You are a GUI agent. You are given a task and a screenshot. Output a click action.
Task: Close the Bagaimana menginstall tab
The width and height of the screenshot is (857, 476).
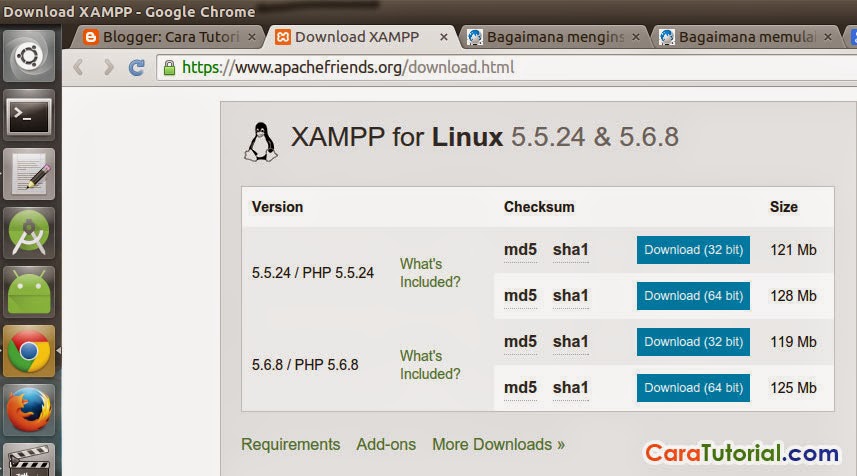636,37
